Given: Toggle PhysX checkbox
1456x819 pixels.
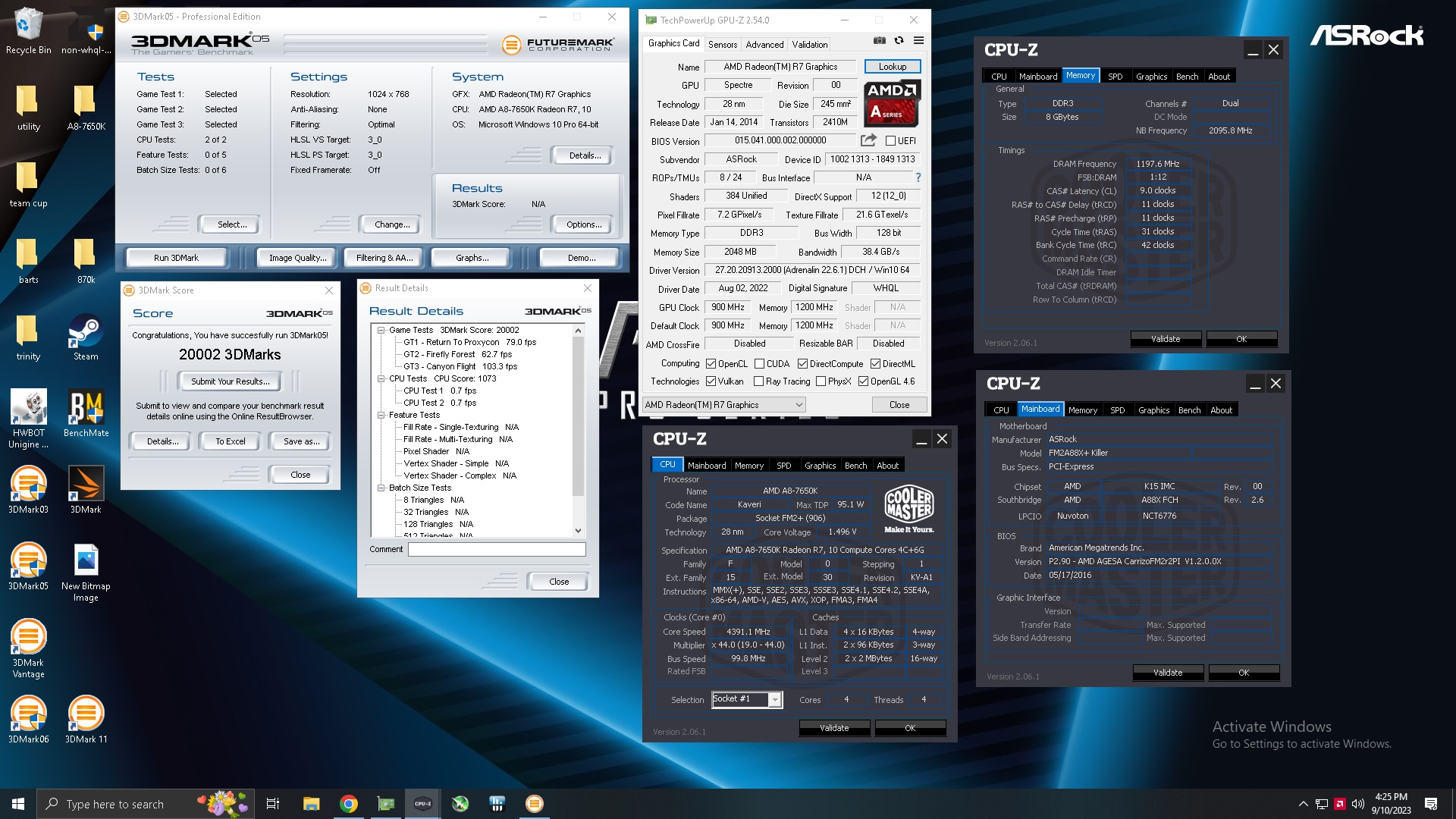Looking at the screenshot, I should (x=821, y=381).
